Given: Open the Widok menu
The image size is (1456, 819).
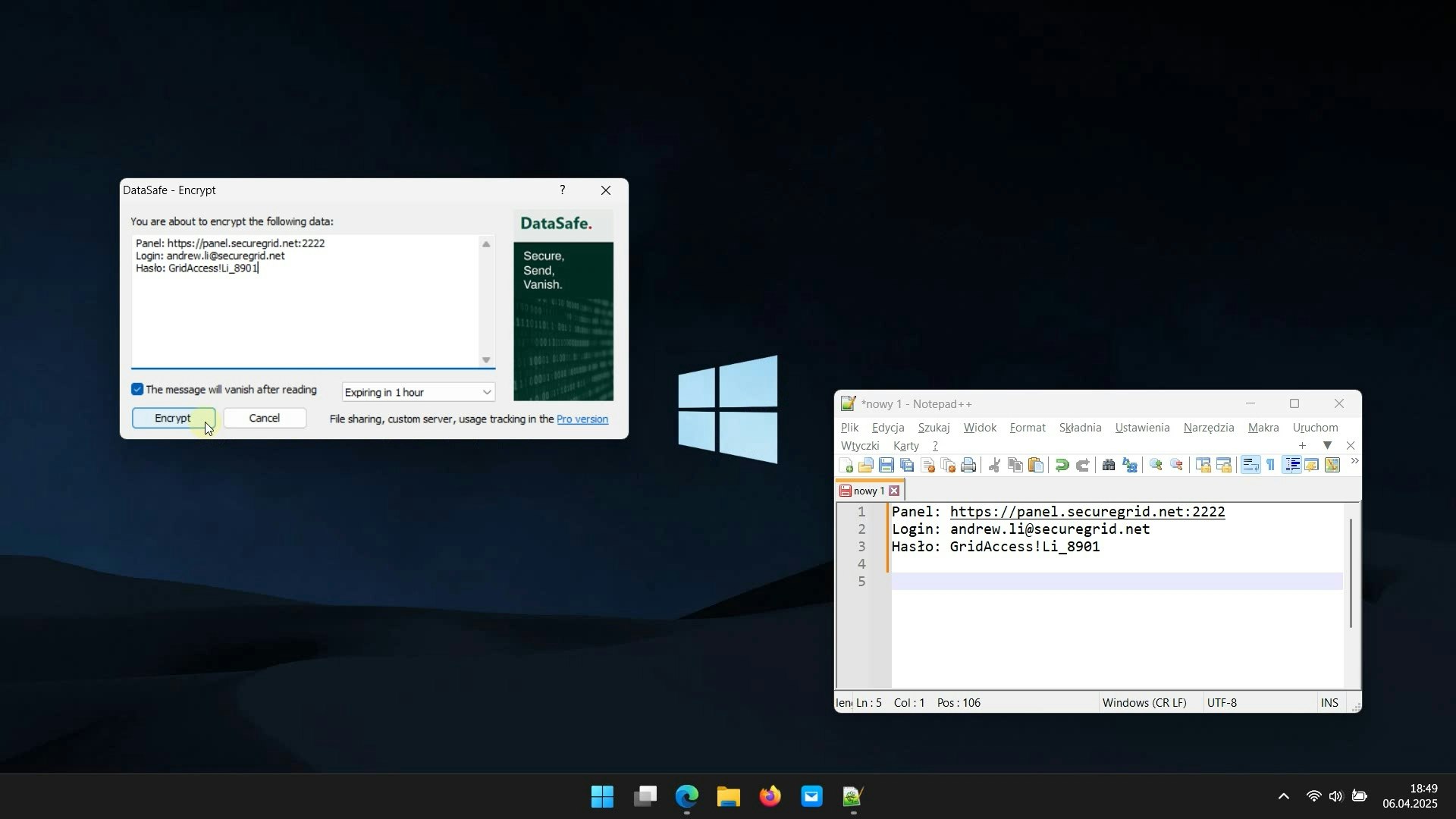Looking at the screenshot, I should (x=980, y=428).
